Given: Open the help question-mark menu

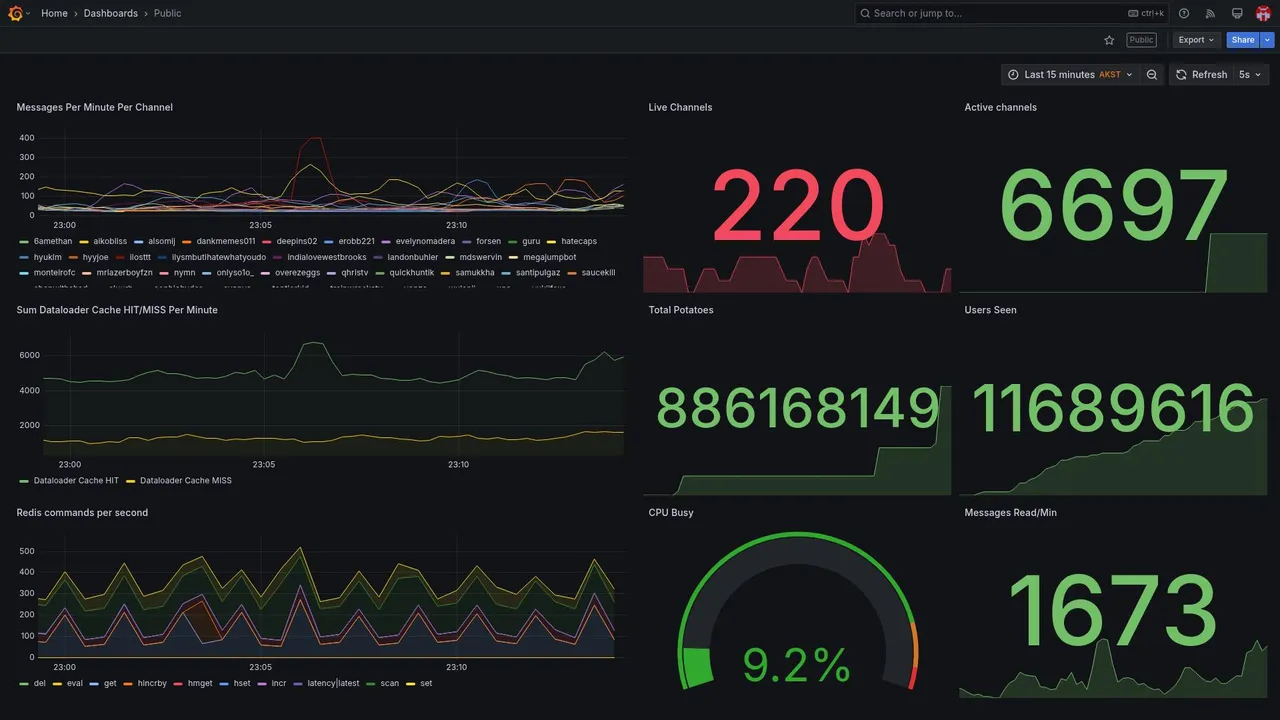Looking at the screenshot, I should [x=1184, y=13].
